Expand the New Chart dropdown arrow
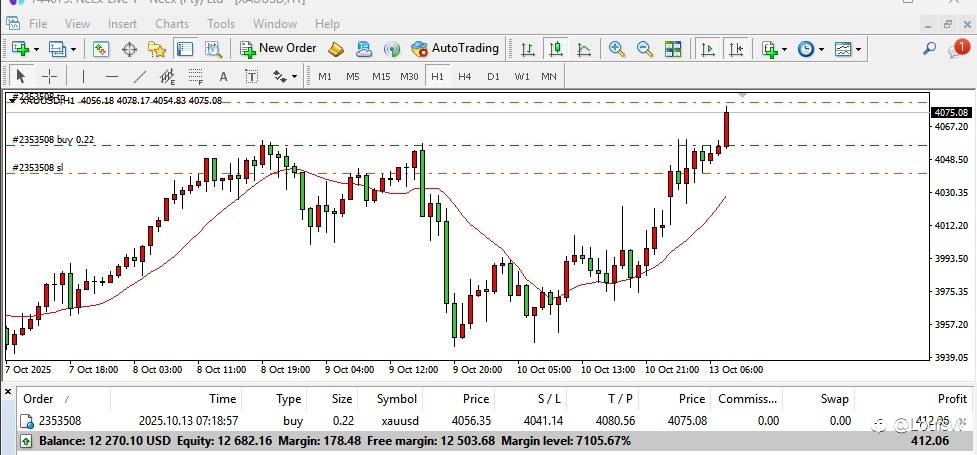977x455 pixels. pyautogui.click(x=36, y=49)
